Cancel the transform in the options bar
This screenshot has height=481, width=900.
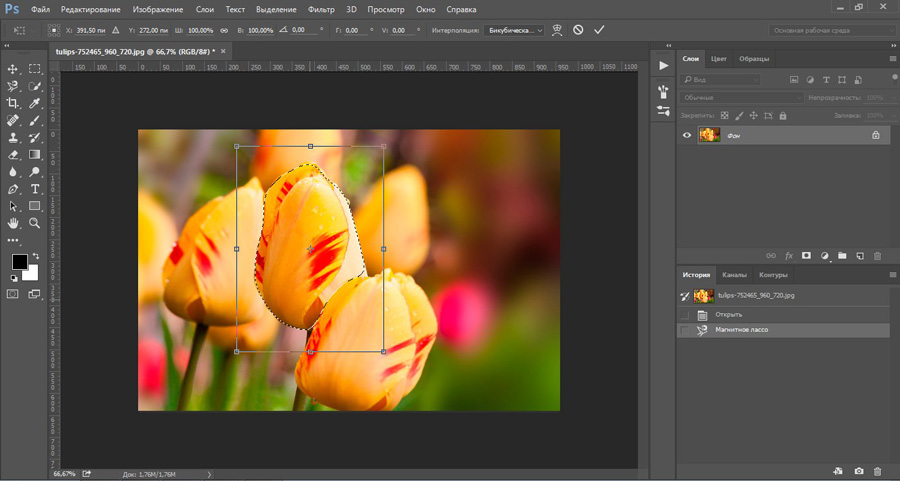point(578,30)
